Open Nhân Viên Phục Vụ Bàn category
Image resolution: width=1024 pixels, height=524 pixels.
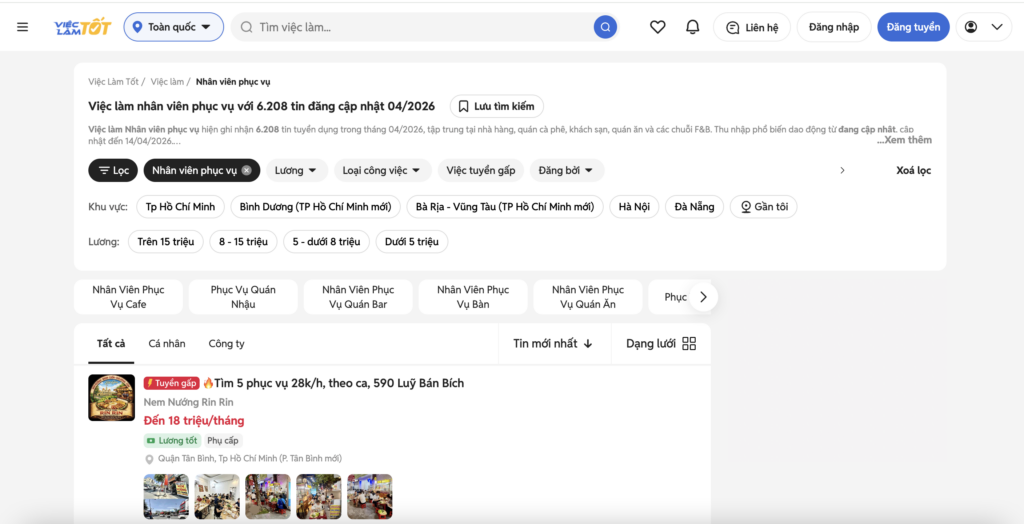pos(473,297)
